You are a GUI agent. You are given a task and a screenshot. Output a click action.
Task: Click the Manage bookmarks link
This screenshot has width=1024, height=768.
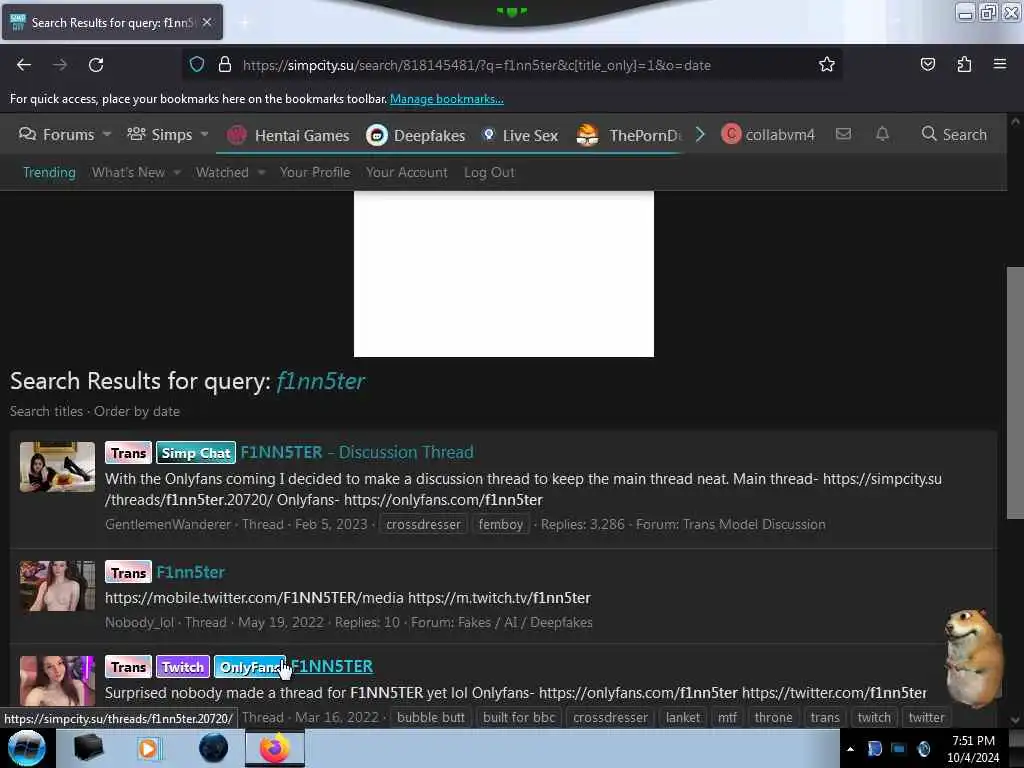pos(447,99)
